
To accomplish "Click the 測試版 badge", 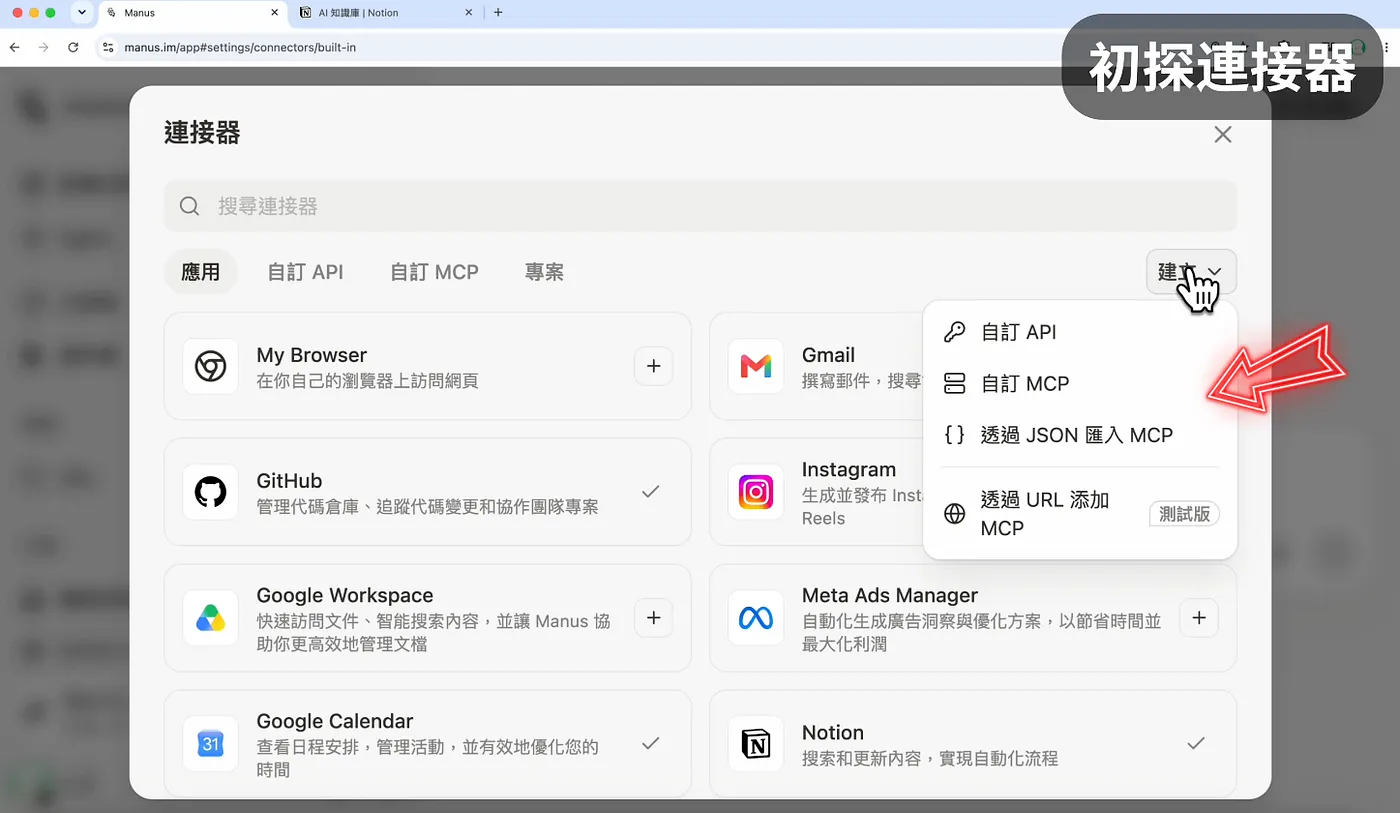I will pyautogui.click(x=1184, y=514).
